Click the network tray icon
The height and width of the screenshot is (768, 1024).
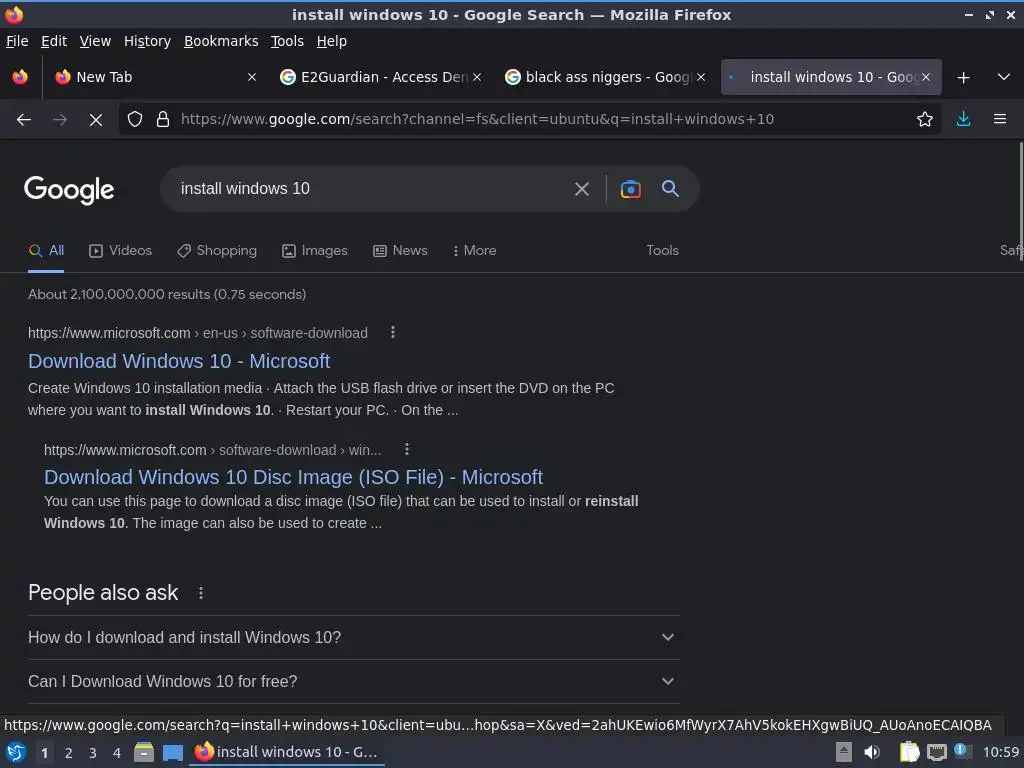click(936, 752)
